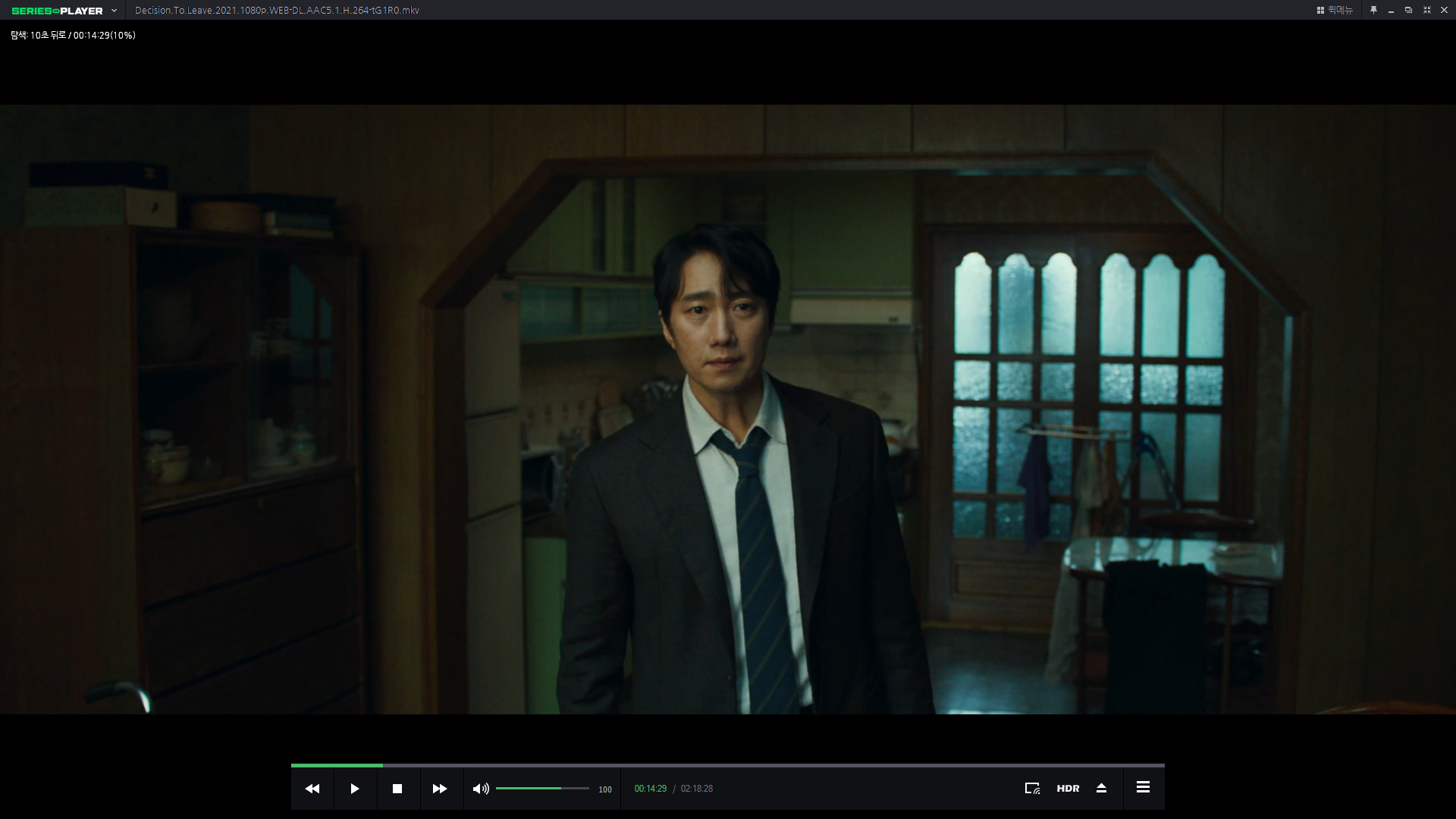Click the volume value 100
Viewport: 1456px width, 819px height.
[605, 789]
